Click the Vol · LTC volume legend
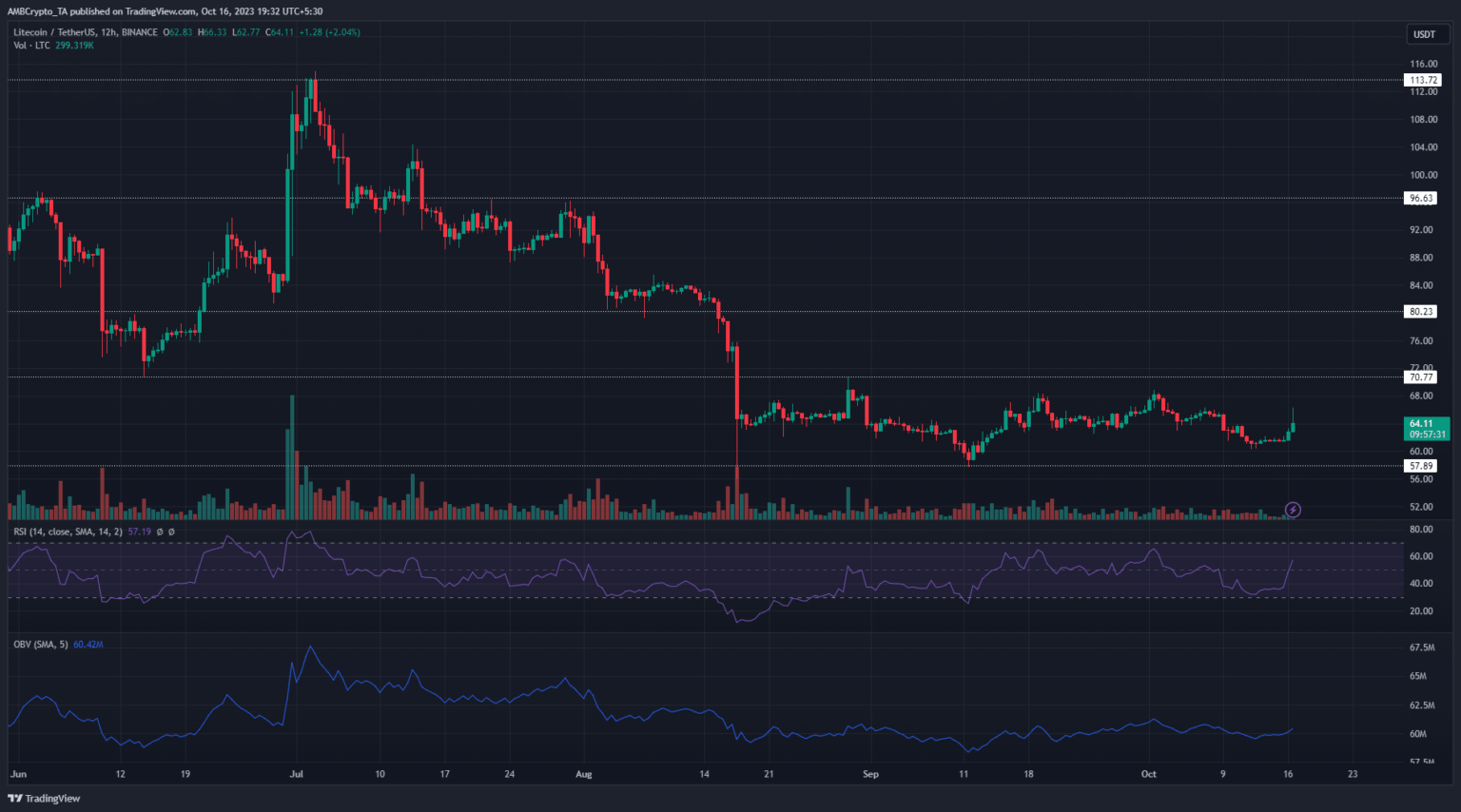This screenshot has width=1461, height=812. coord(31,45)
